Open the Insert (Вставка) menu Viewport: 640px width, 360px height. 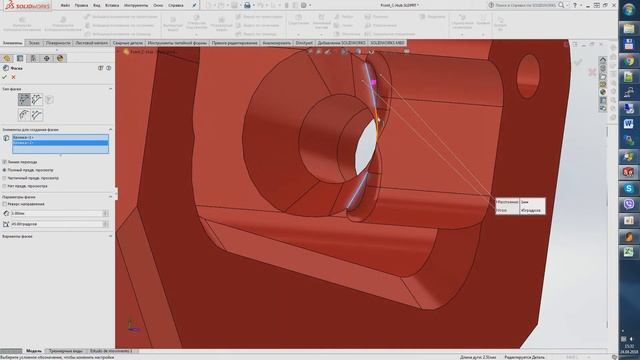click(112, 5)
